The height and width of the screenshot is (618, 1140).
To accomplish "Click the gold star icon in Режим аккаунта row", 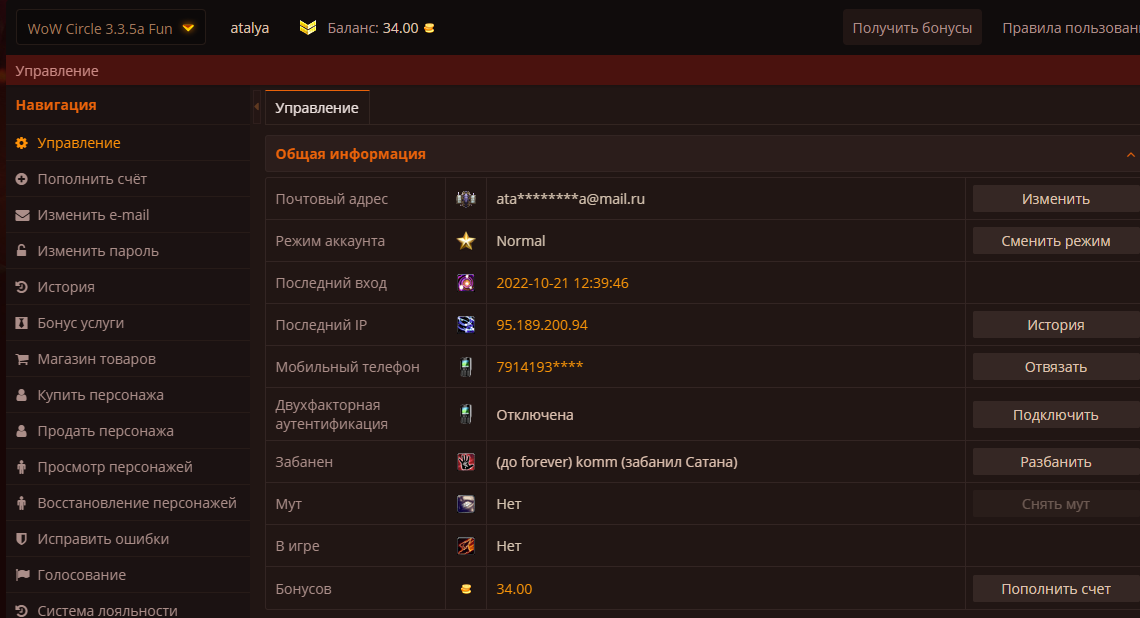I will tap(466, 241).
